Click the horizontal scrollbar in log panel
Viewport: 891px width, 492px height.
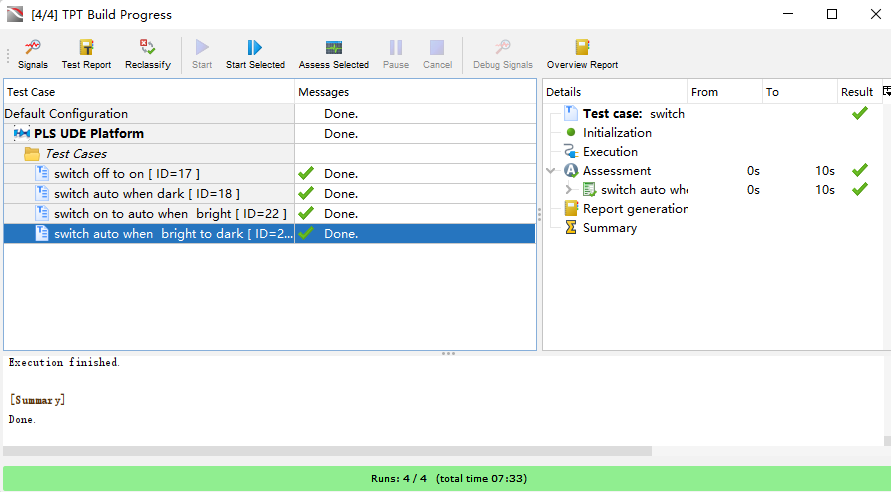coord(326,451)
